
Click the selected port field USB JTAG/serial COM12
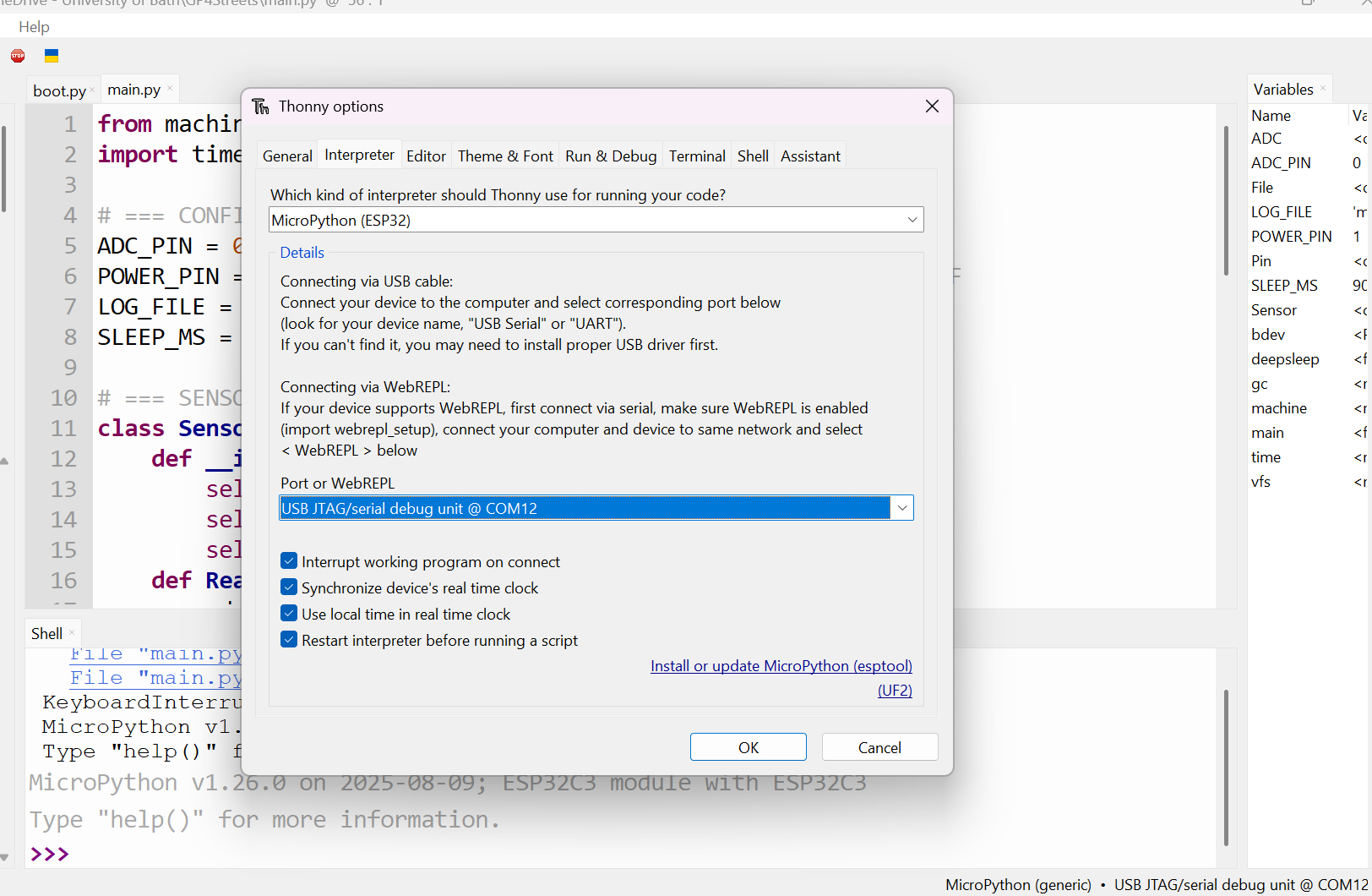[585, 508]
